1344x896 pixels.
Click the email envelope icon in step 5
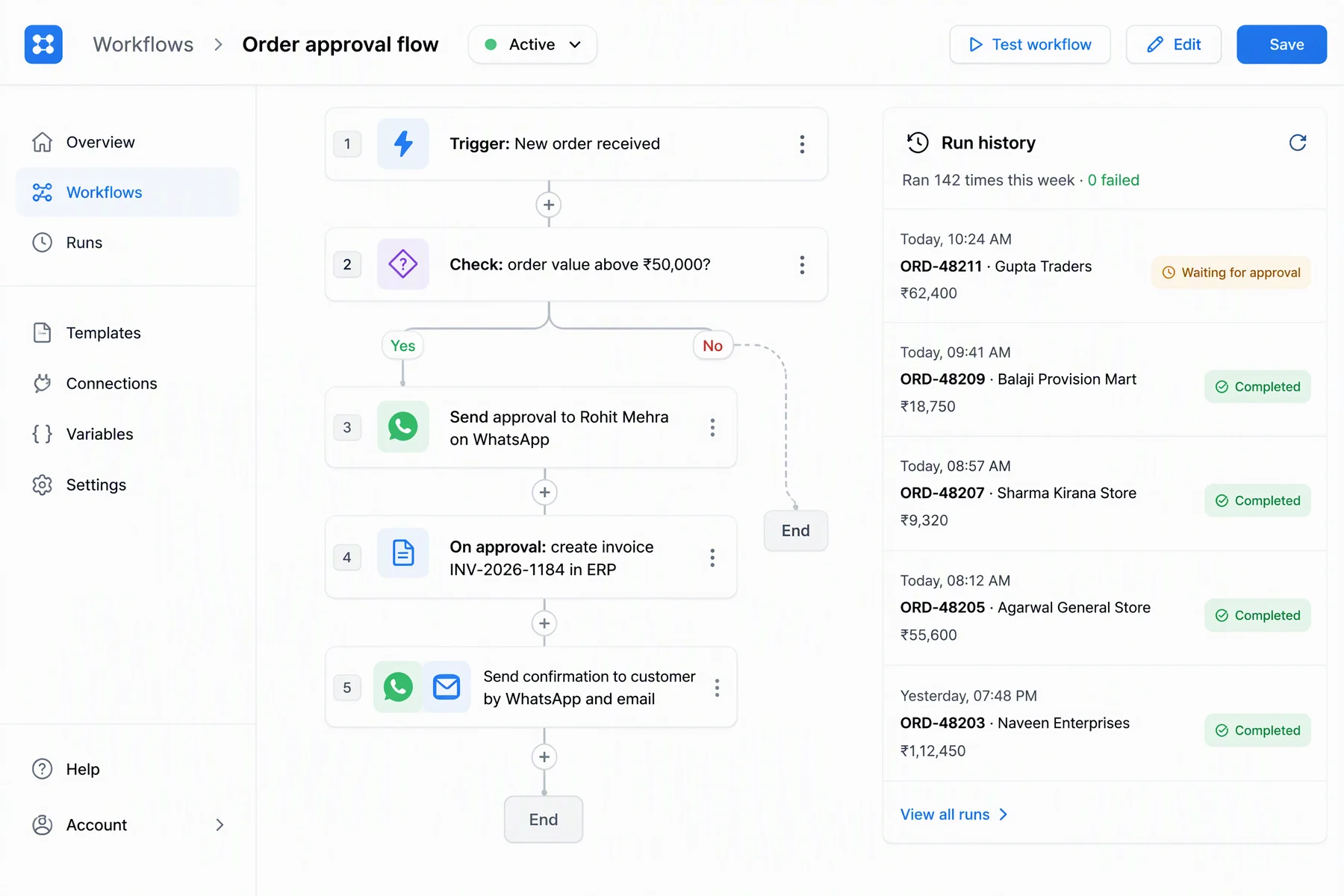[447, 686]
